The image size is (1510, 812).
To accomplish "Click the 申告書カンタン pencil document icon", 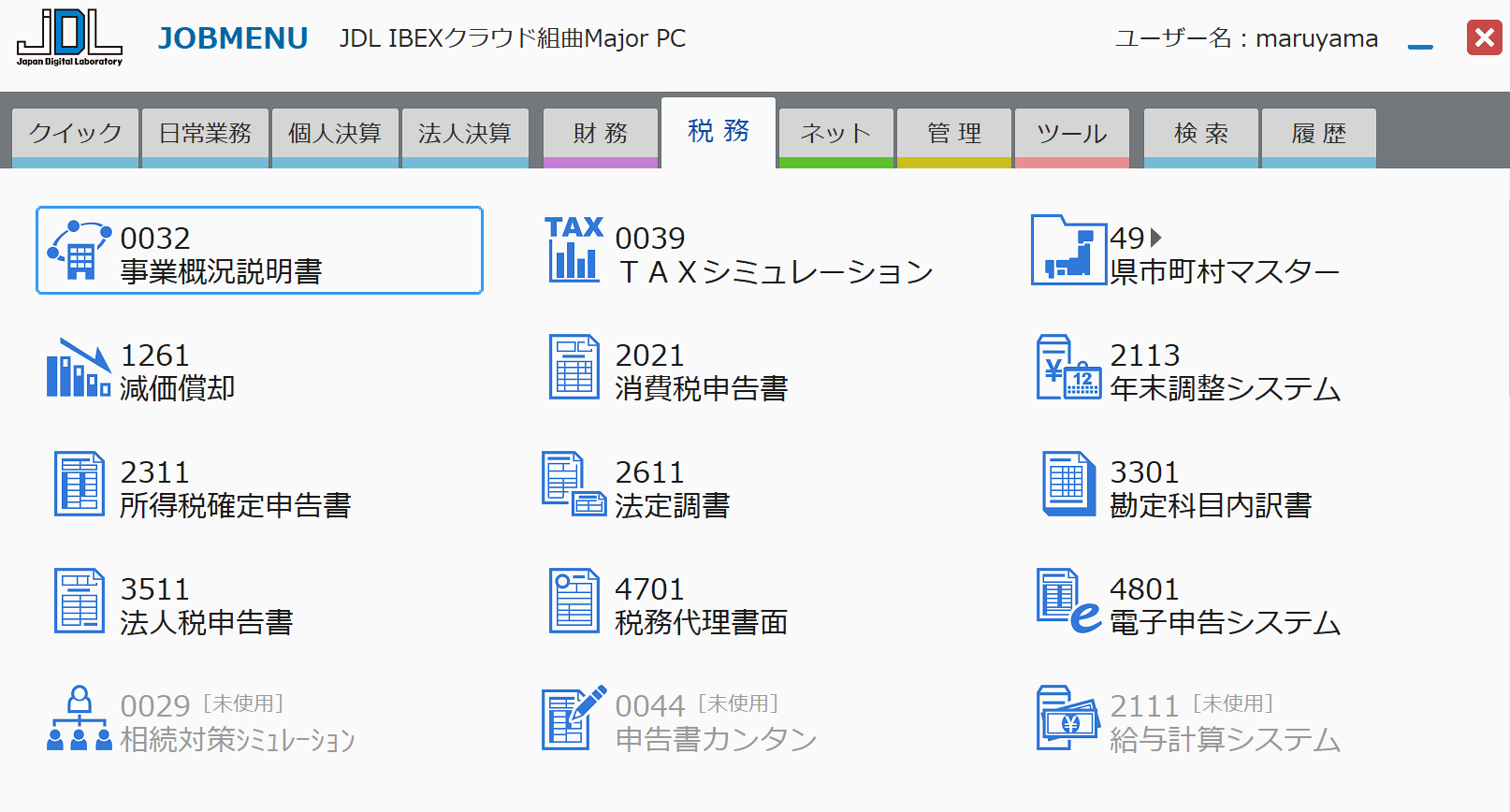I will pos(574,718).
